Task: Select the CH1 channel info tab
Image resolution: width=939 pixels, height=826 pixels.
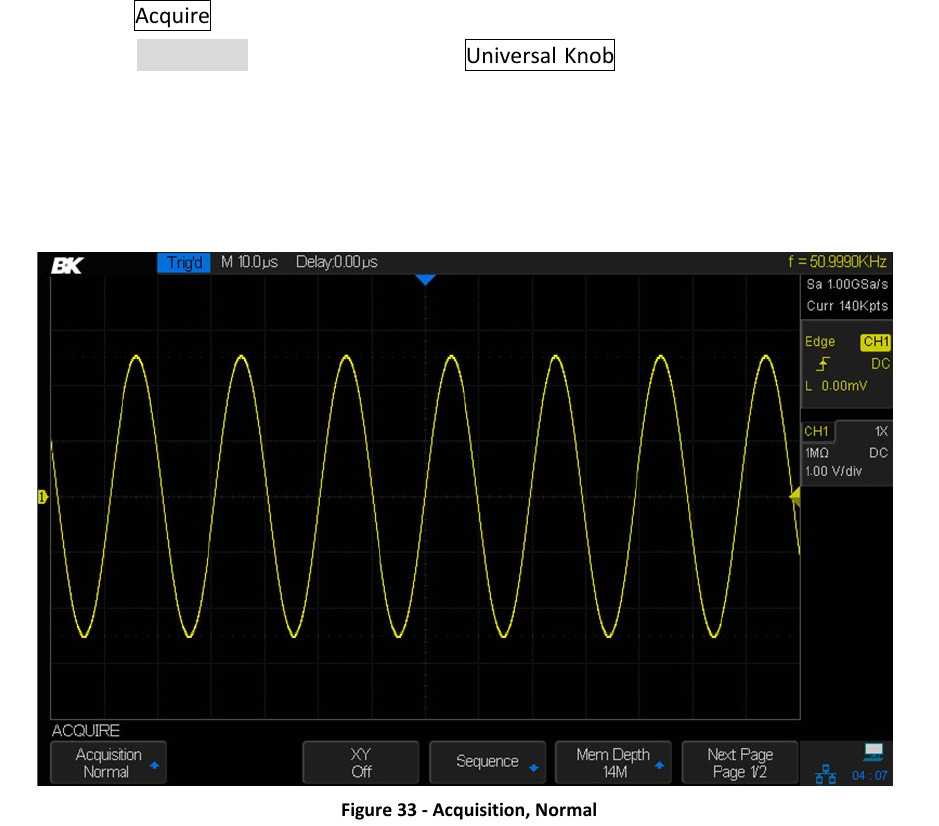Action: 819,431
